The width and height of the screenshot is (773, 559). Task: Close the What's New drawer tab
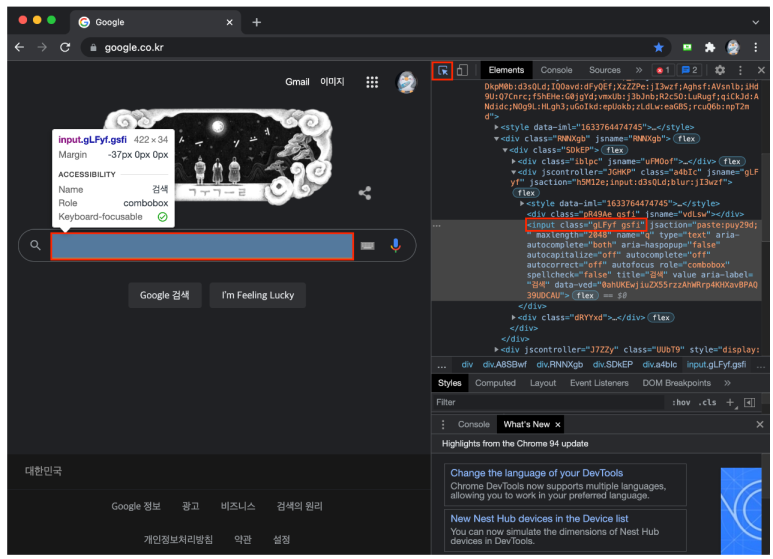click(558, 424)
